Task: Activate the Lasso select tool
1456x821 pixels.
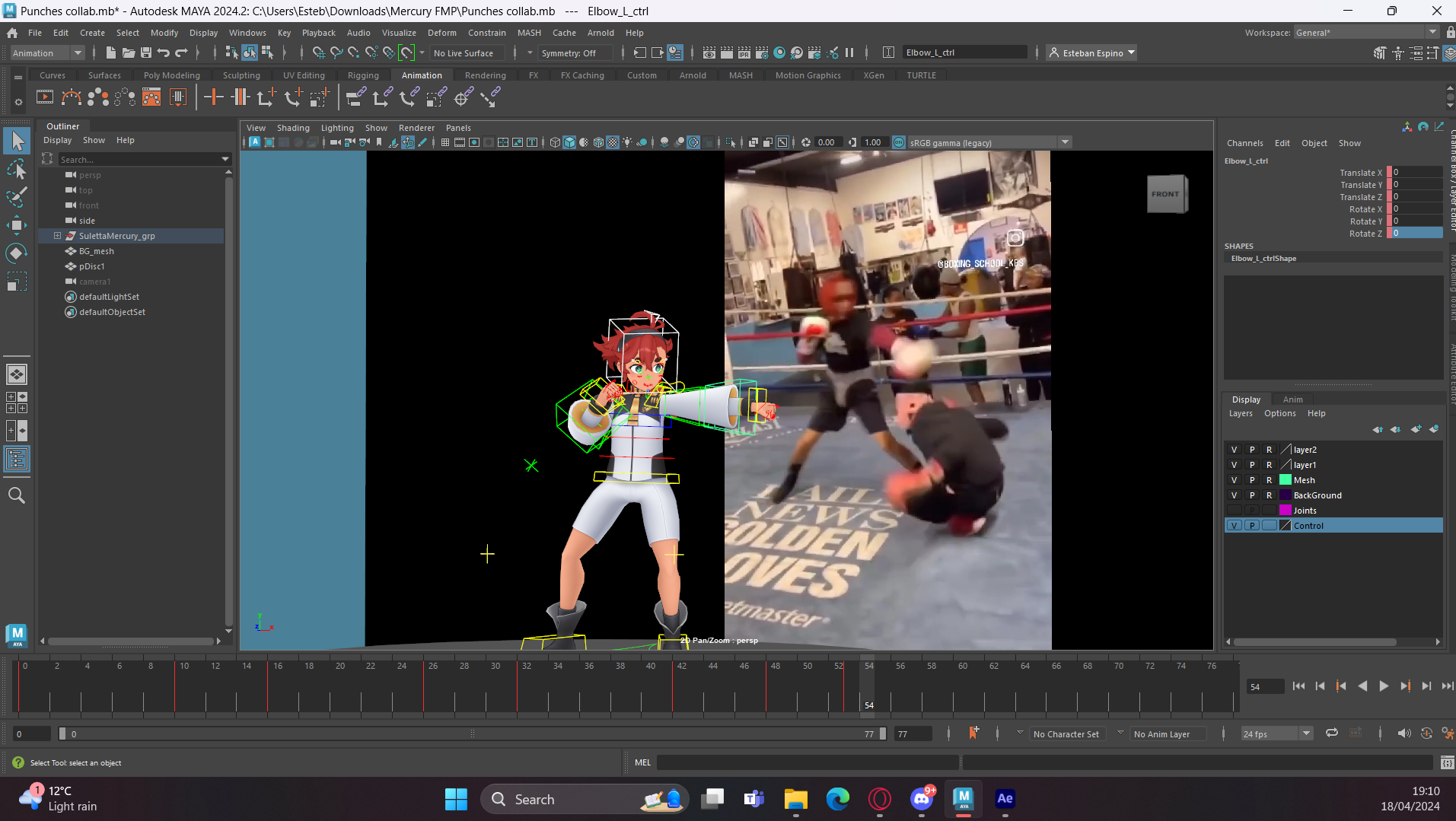Action: (17, 169)
